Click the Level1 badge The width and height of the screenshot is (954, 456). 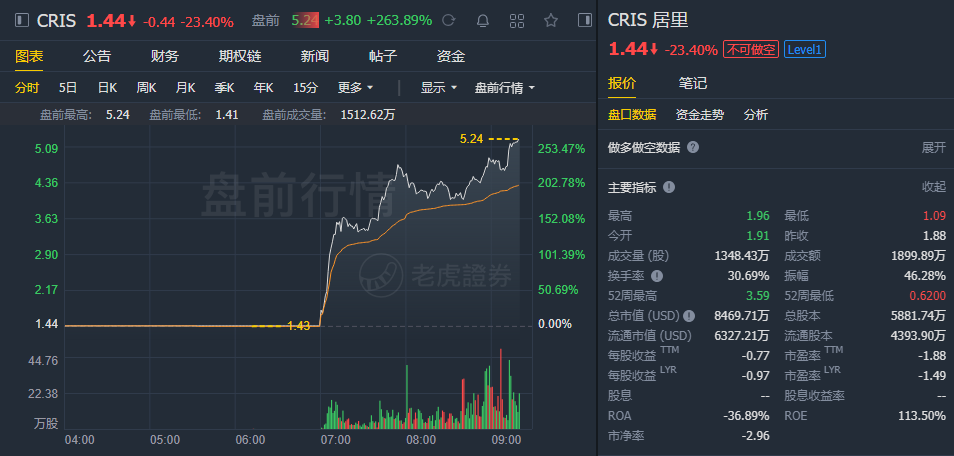tap(805, 50)
